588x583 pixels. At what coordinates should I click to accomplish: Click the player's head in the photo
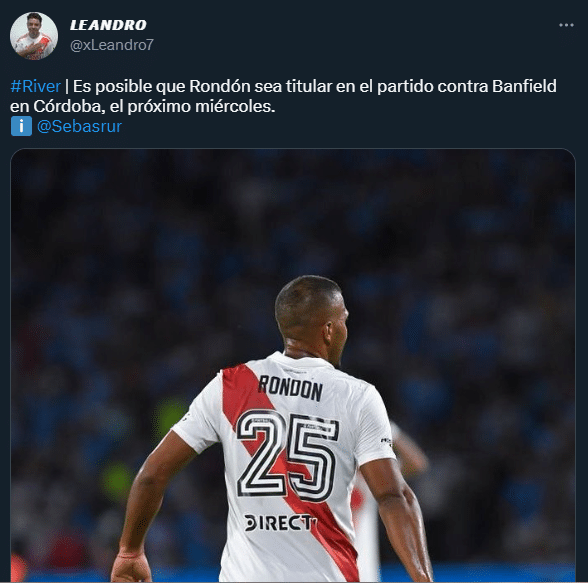(x=312, y=313)
